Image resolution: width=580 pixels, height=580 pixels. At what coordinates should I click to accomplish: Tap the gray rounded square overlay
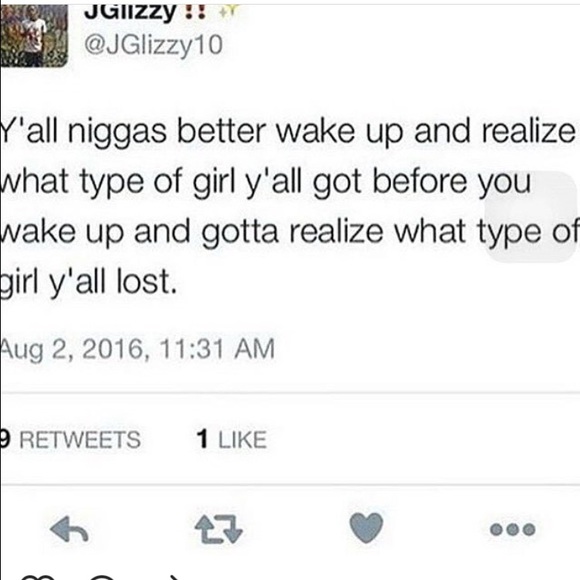click(x=532, y=216)
